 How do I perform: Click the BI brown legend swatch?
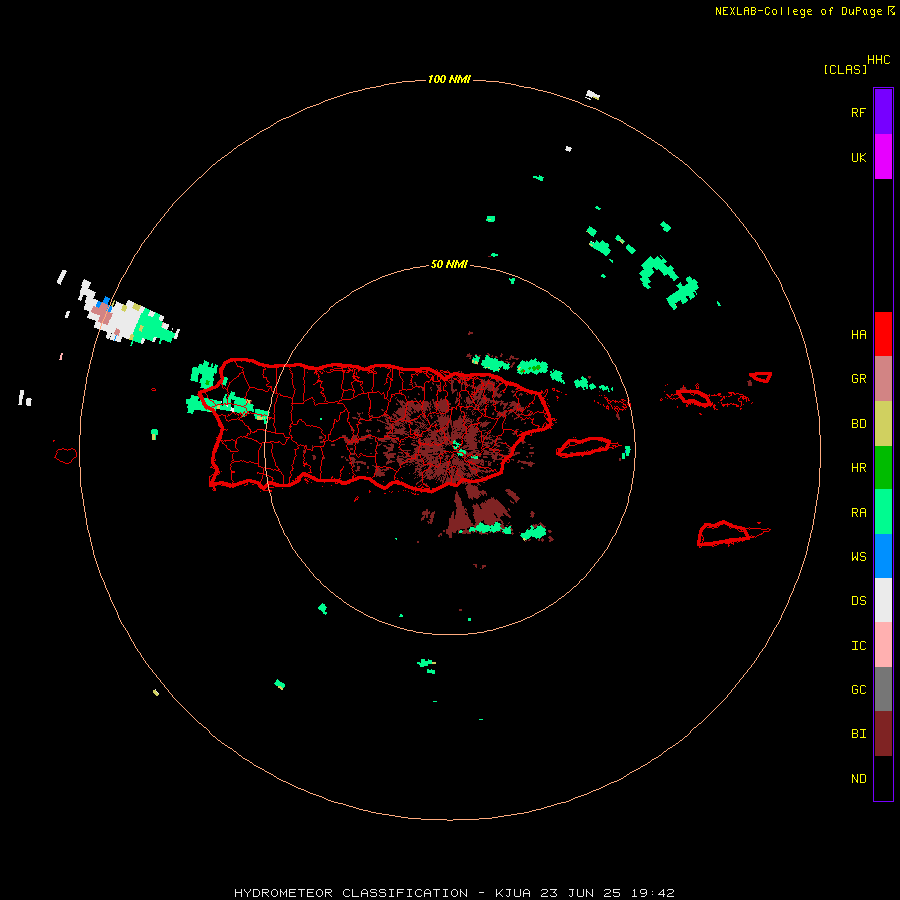pos(883,734)
